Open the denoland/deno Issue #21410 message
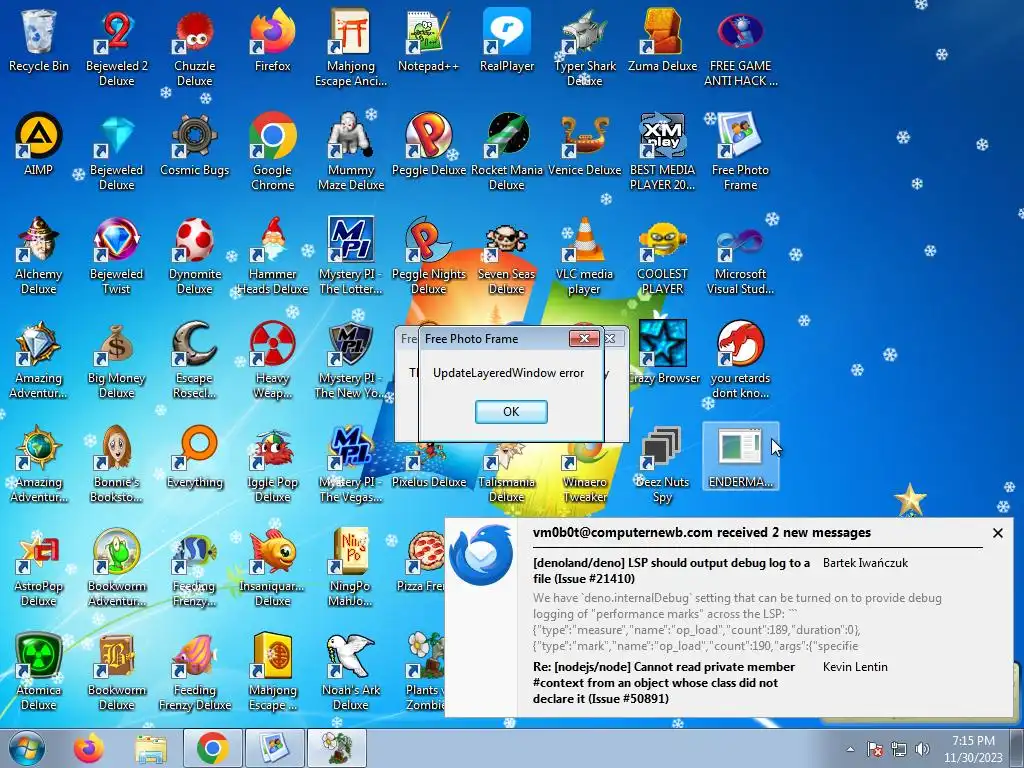The width and height of the screenshot is (1024, 768). [x=673, y=570]
